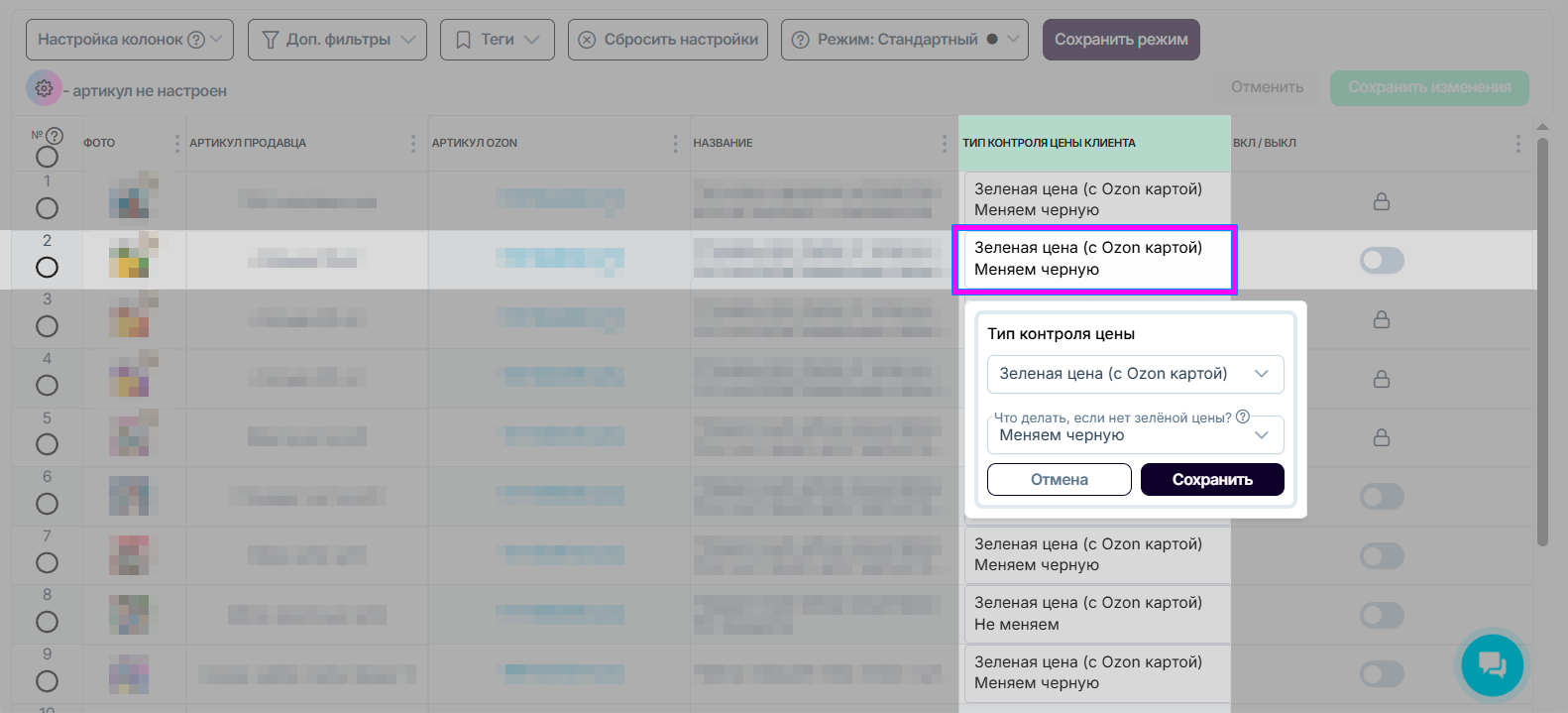Open Артикул продавца column menu dots
This screenshot has height=713, width=1568.
(x=413, y=143)
